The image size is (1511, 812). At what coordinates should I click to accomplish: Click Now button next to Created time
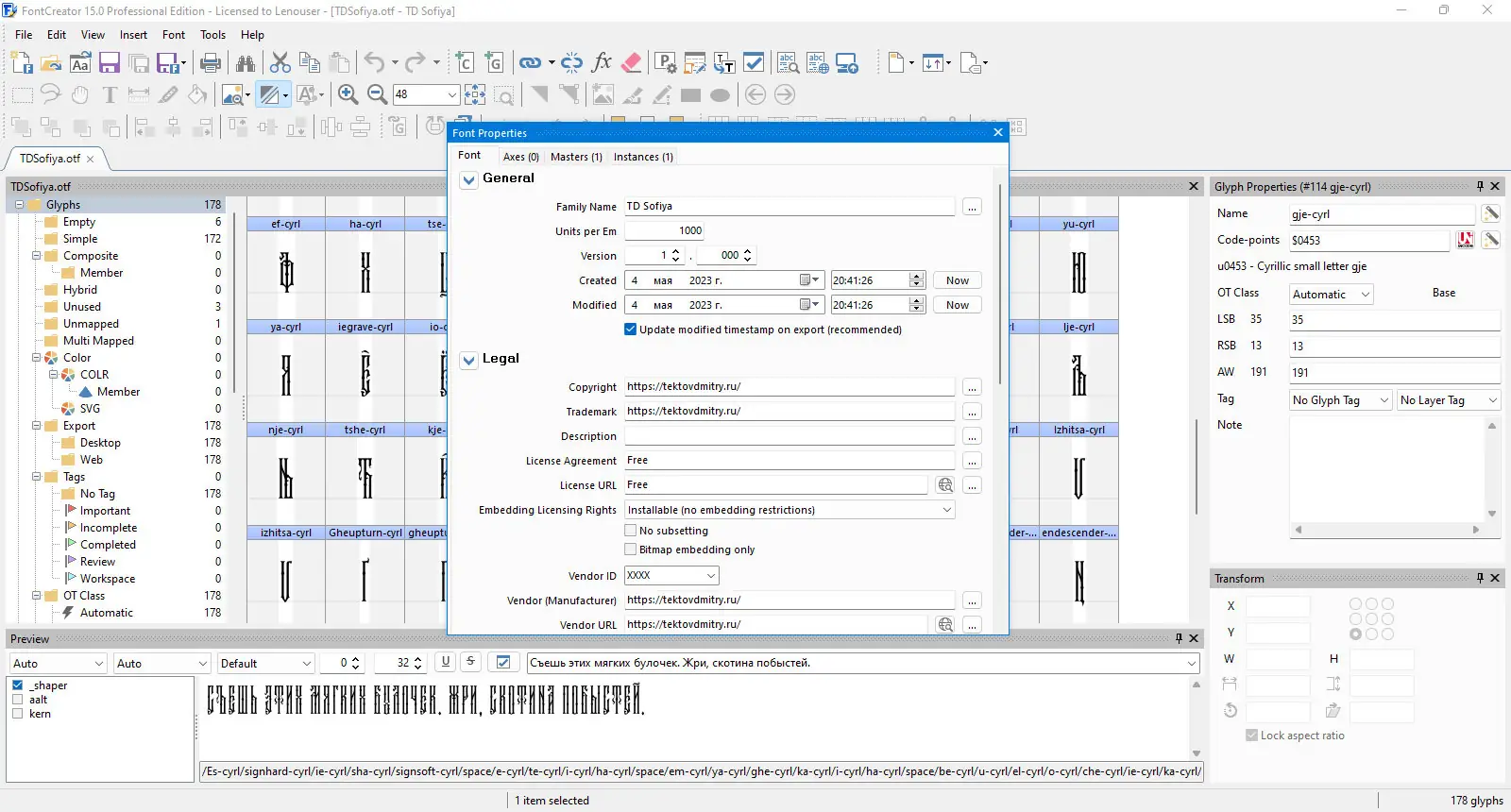pyautogui.click(x=957, y=280)
